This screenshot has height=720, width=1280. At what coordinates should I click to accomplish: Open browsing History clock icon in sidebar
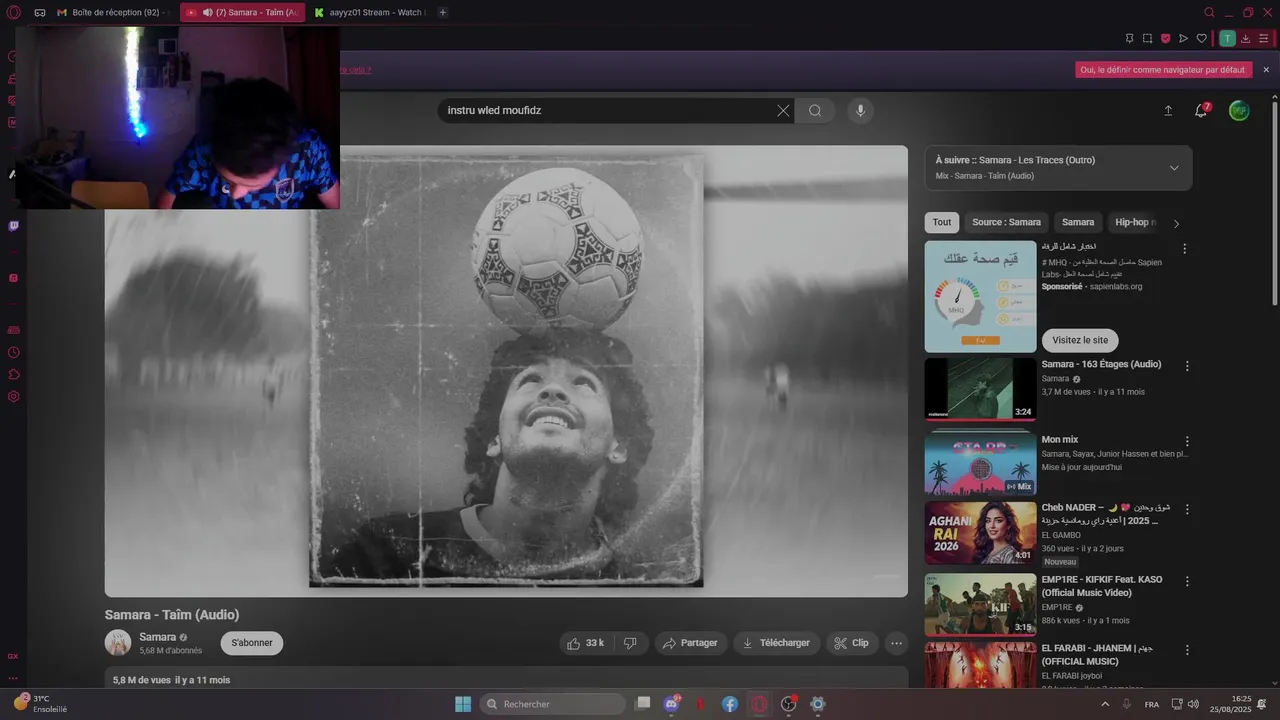(x=13, y=352)
